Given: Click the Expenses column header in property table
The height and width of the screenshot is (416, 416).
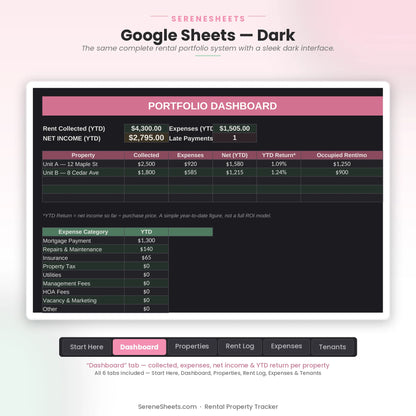Looking at the screenshot, I should coord(190,155).
